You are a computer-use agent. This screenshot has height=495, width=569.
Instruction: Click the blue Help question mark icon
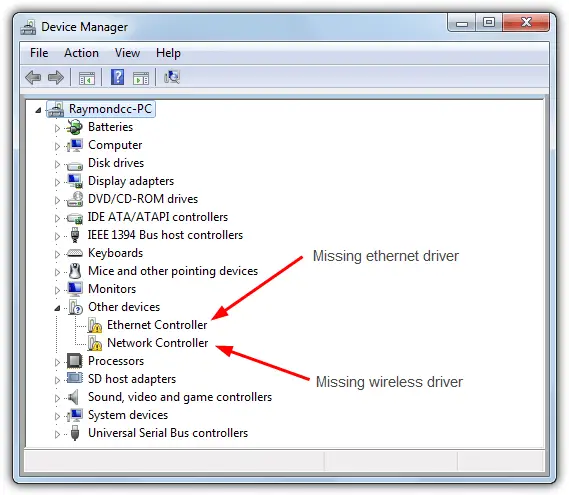tap(117, 77)
